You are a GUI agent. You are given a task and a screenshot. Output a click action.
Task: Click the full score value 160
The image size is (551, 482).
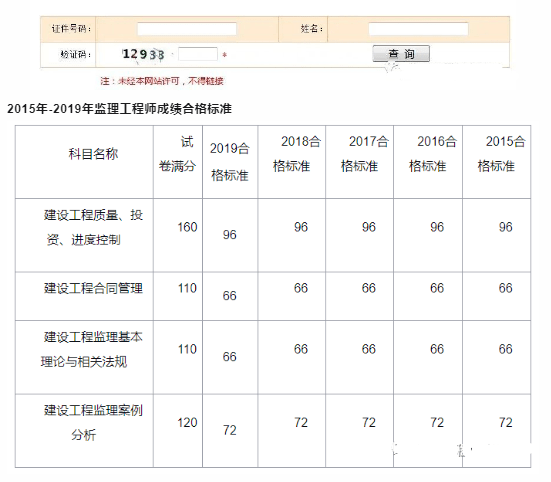pyautogui.click(x=187, y=227)
